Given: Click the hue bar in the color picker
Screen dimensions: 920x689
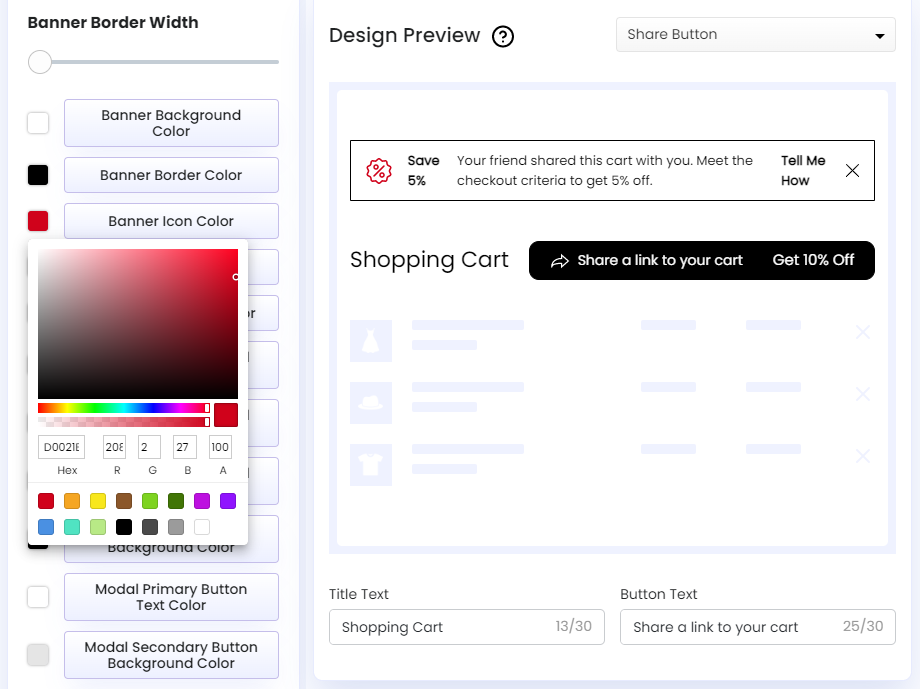Looking at the screenshot, I should pos(120,409).
